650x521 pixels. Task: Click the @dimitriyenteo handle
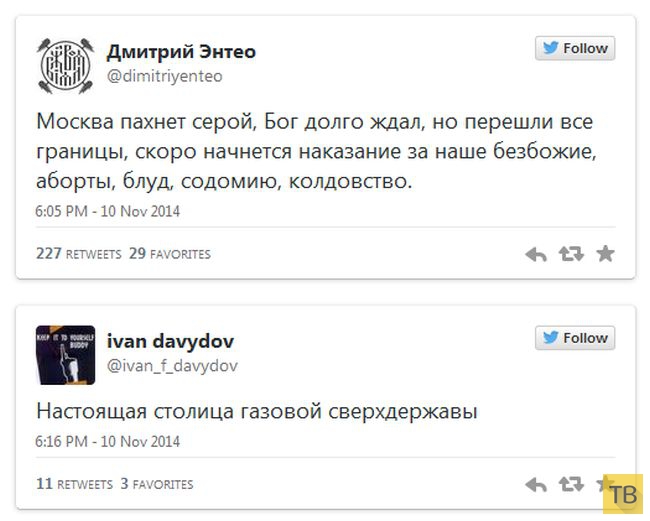pyautogui.click(x=164, y=76)
